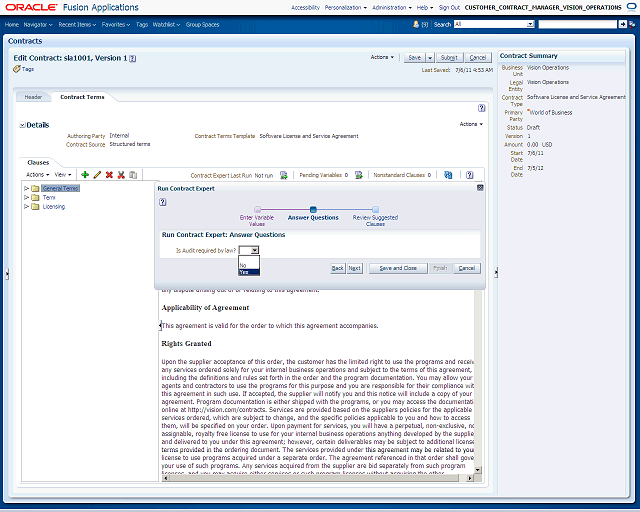Open the search category All dropdown

pyautogui.click(x=531, y=24)
